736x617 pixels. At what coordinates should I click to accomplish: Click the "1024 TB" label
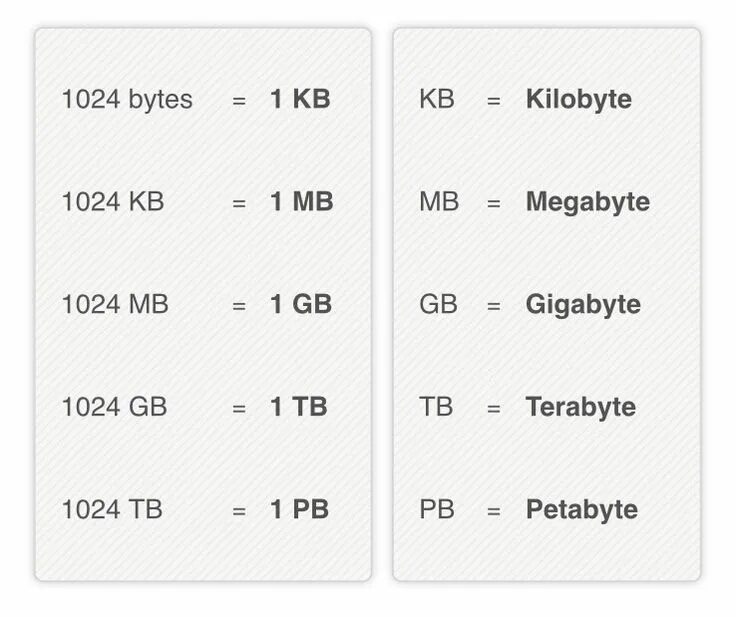coord(112,510)
